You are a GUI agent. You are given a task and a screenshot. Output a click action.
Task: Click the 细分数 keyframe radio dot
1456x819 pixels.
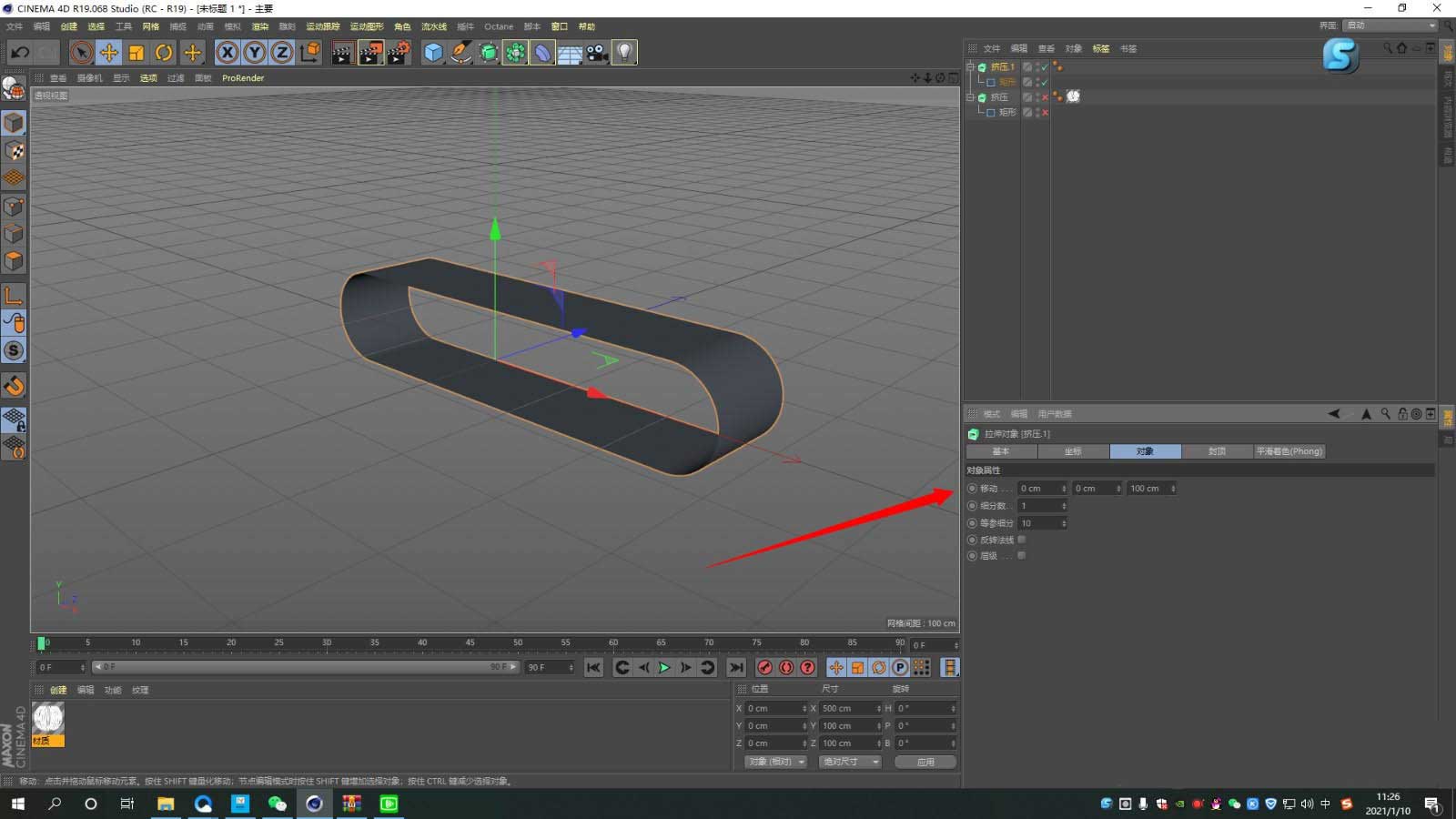click(x=972, y=506)
